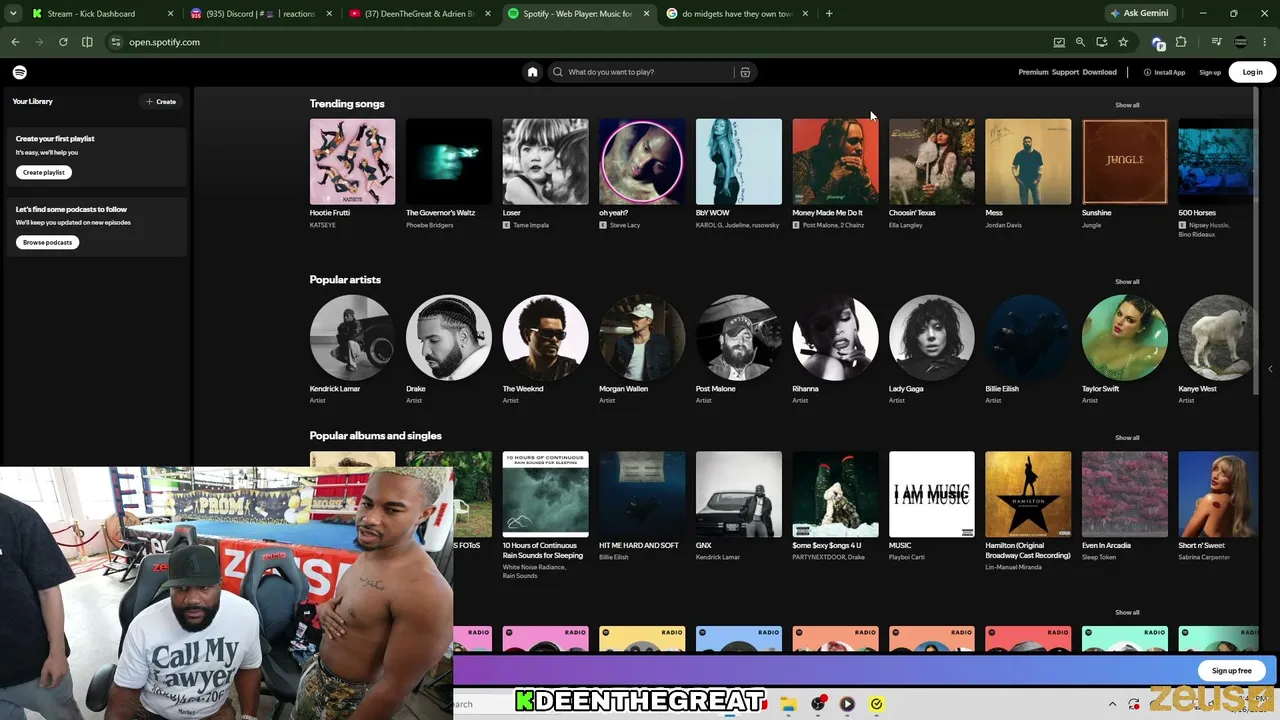Screen dimensions: 1280x720
Task: Click the Create playlist button
Action: [44, 172]
